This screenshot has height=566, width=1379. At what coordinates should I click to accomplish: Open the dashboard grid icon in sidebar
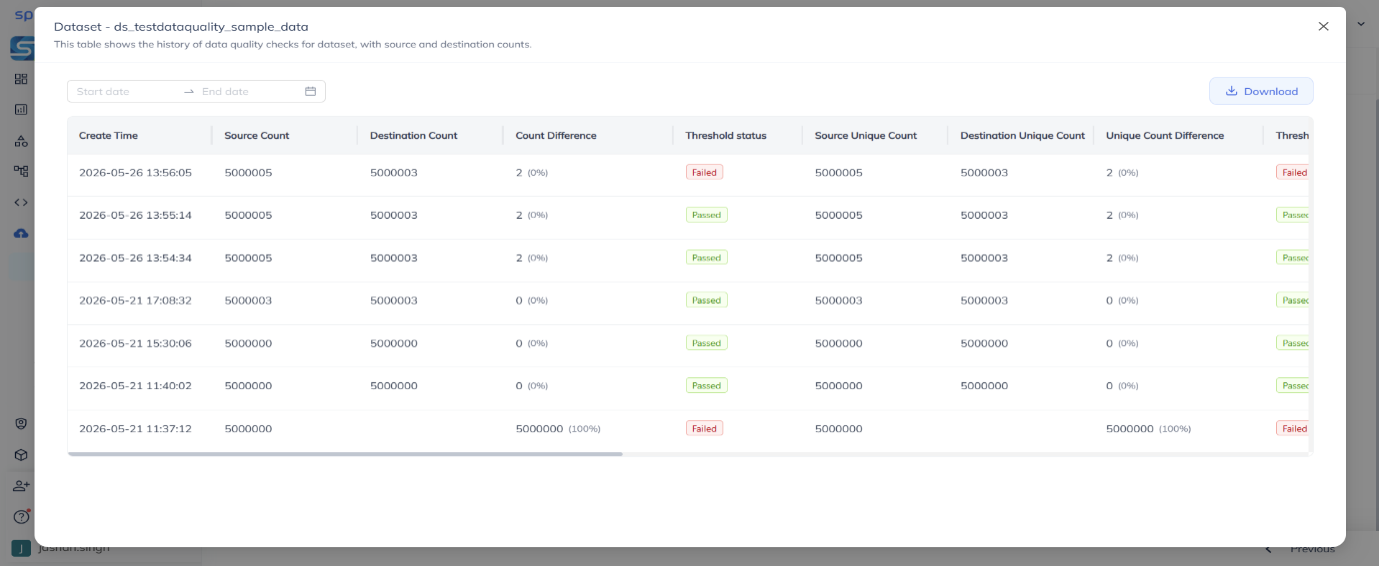[x=21, y=79]
